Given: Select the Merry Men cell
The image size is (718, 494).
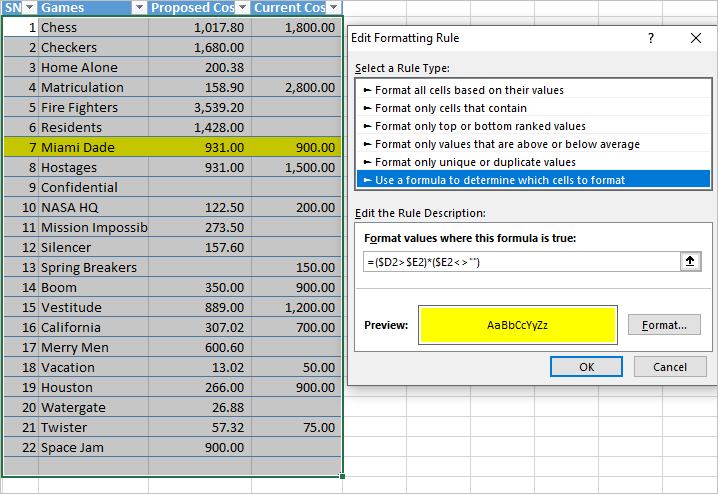Looking at the screenshot, I should 93,347.
